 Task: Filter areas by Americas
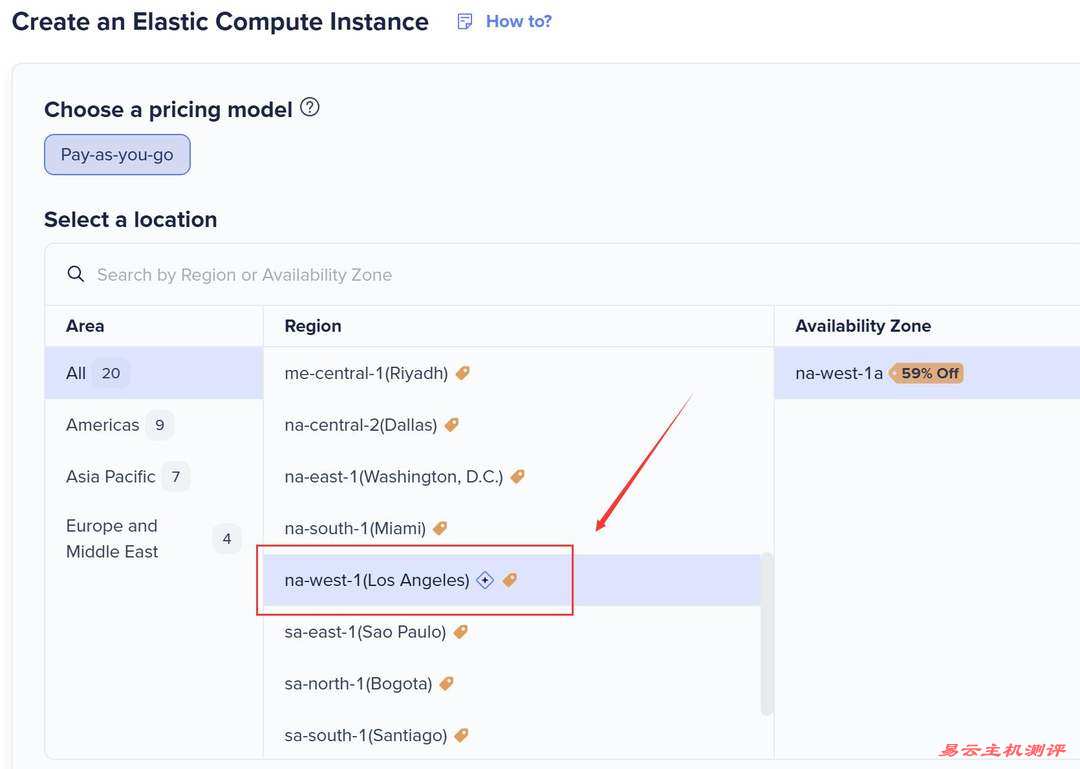(103, 425)
